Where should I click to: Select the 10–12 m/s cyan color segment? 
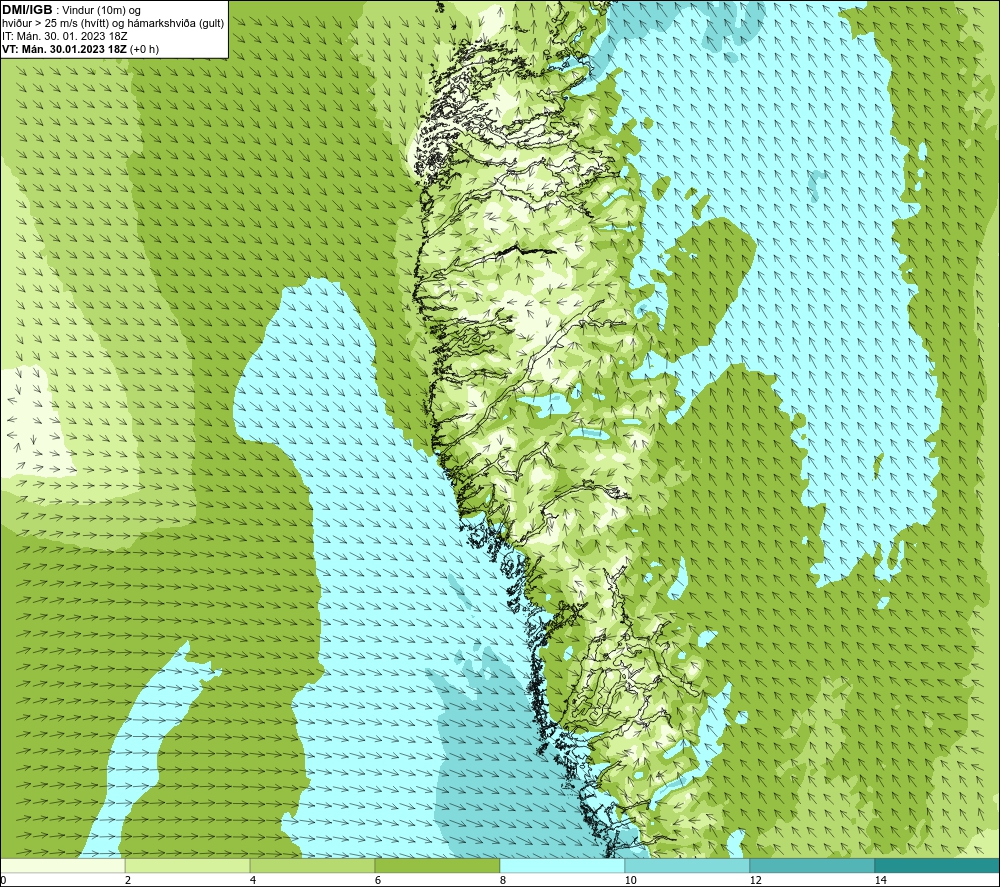click(688, 865)
